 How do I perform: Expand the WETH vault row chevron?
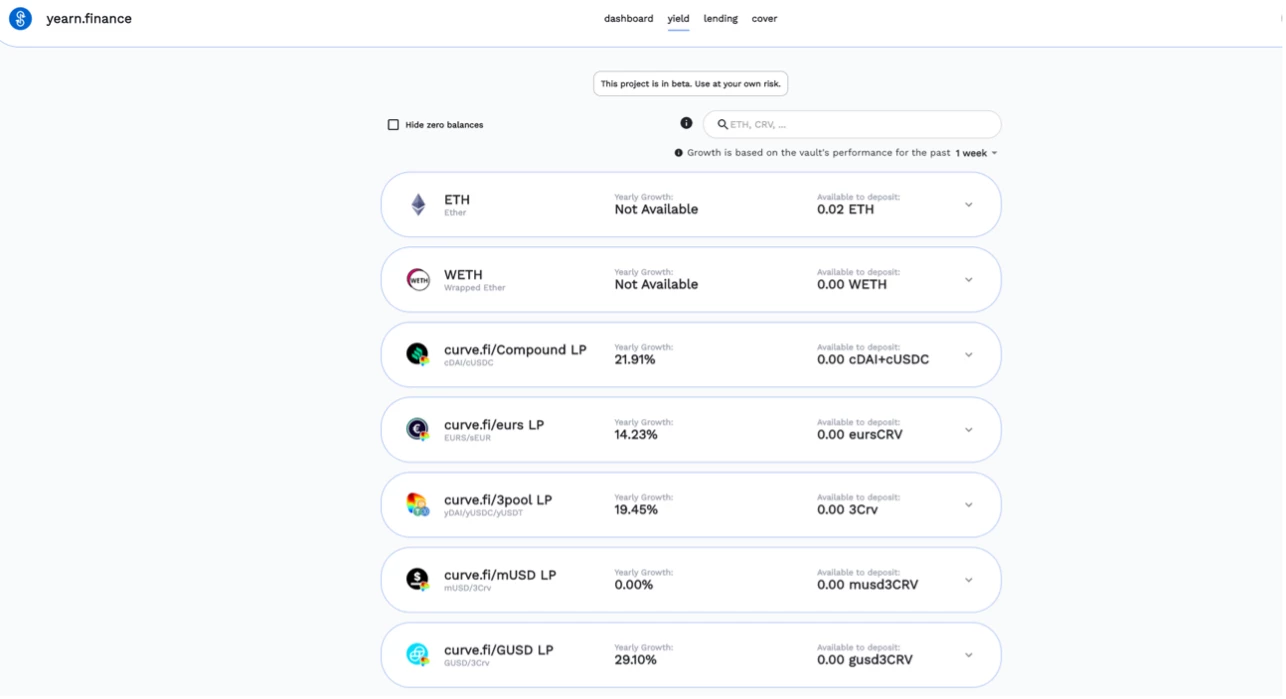[968, 280]
